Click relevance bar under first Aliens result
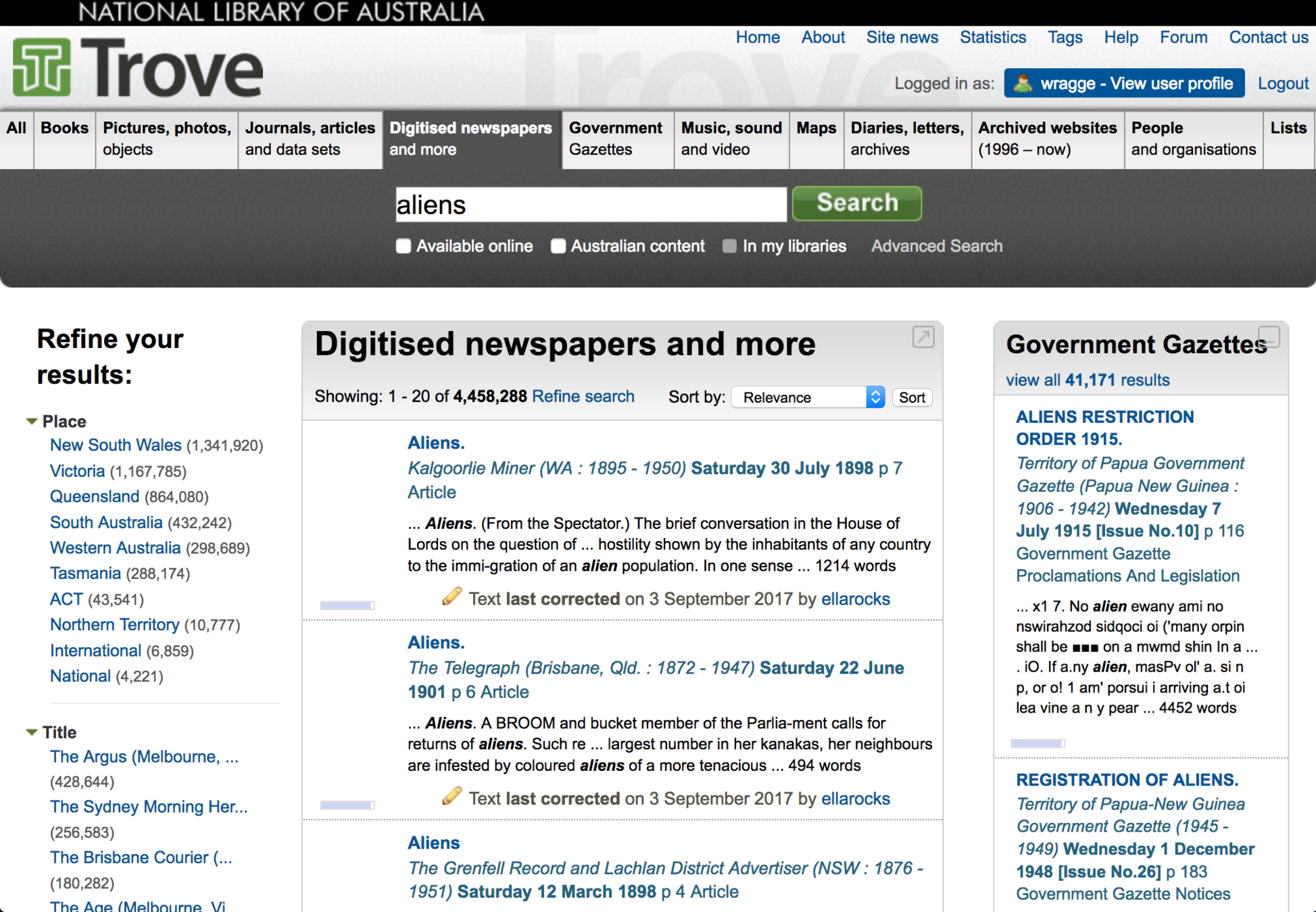 347,605
